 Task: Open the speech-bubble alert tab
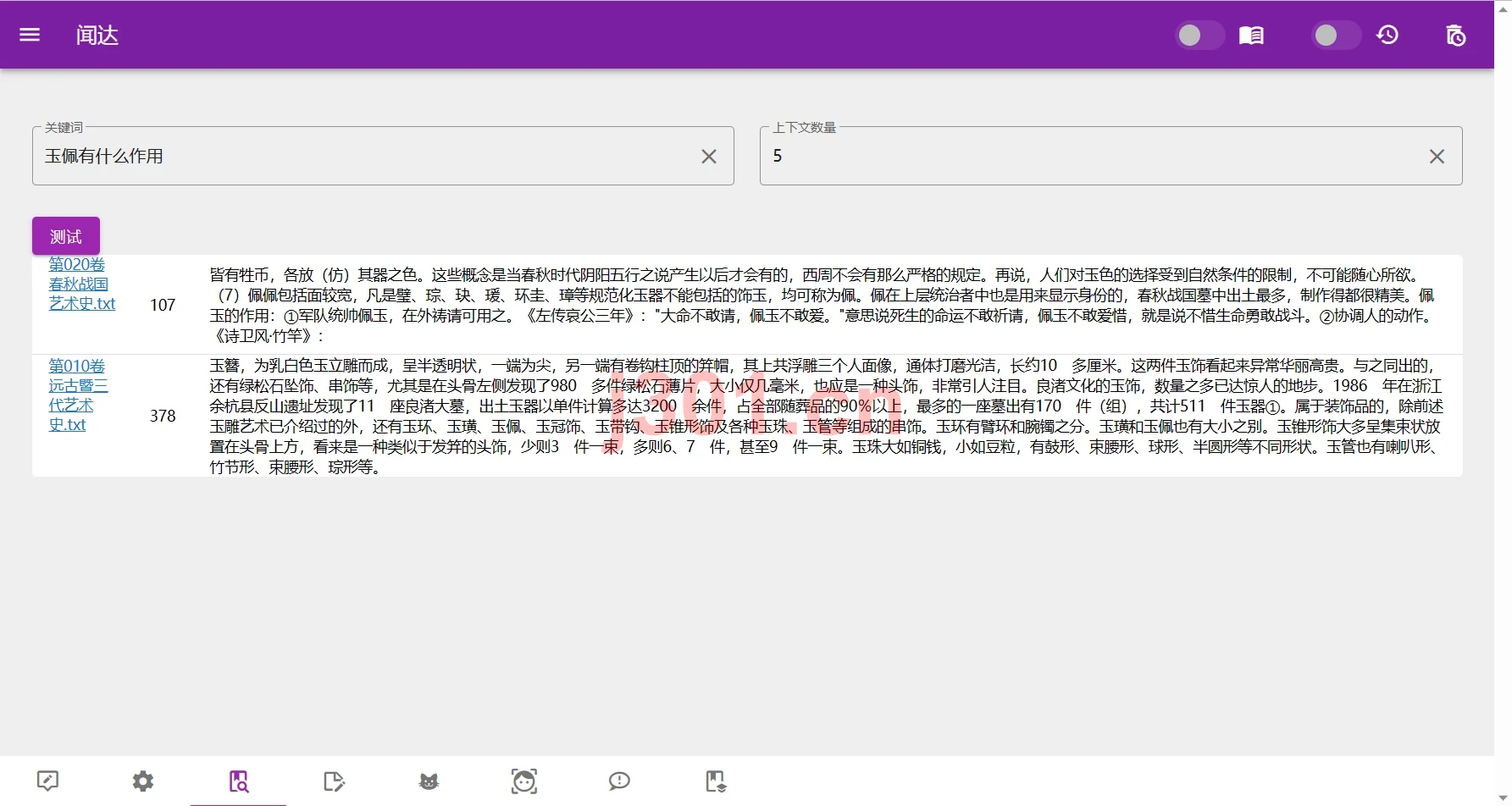(x=619, y=781)
